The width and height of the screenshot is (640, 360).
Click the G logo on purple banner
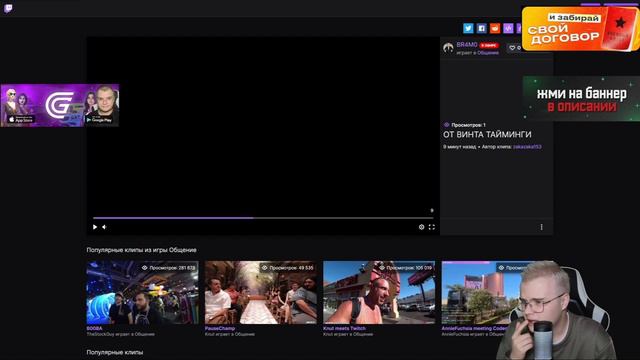click(x=59, y=104)
